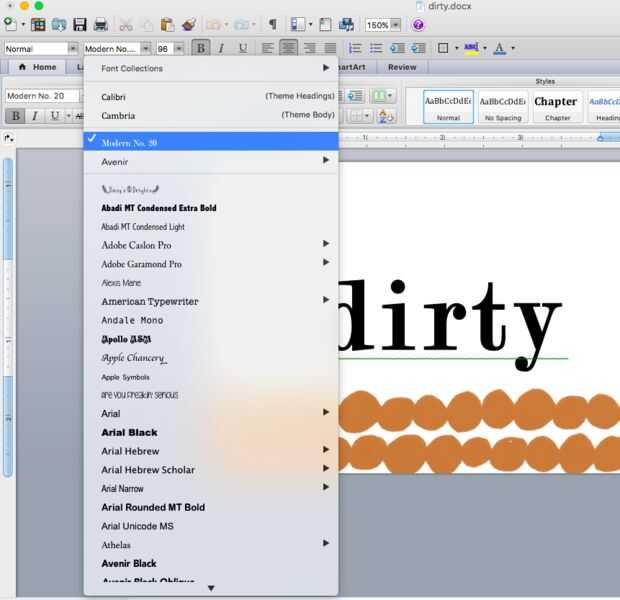Toggle Italic in the Home ribbon
Viewport: 620px width, 600px height.
(35, 116)
